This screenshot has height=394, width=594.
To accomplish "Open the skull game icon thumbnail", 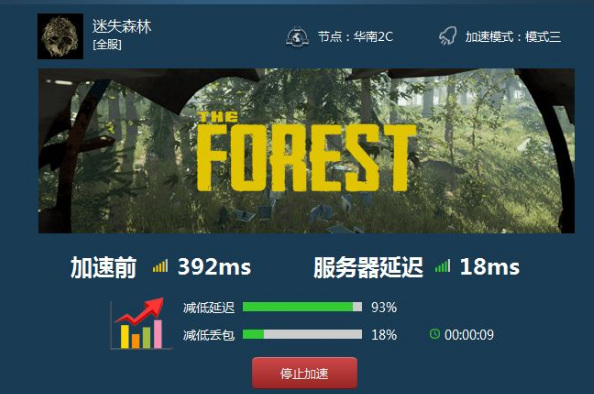I will point(60,36).
